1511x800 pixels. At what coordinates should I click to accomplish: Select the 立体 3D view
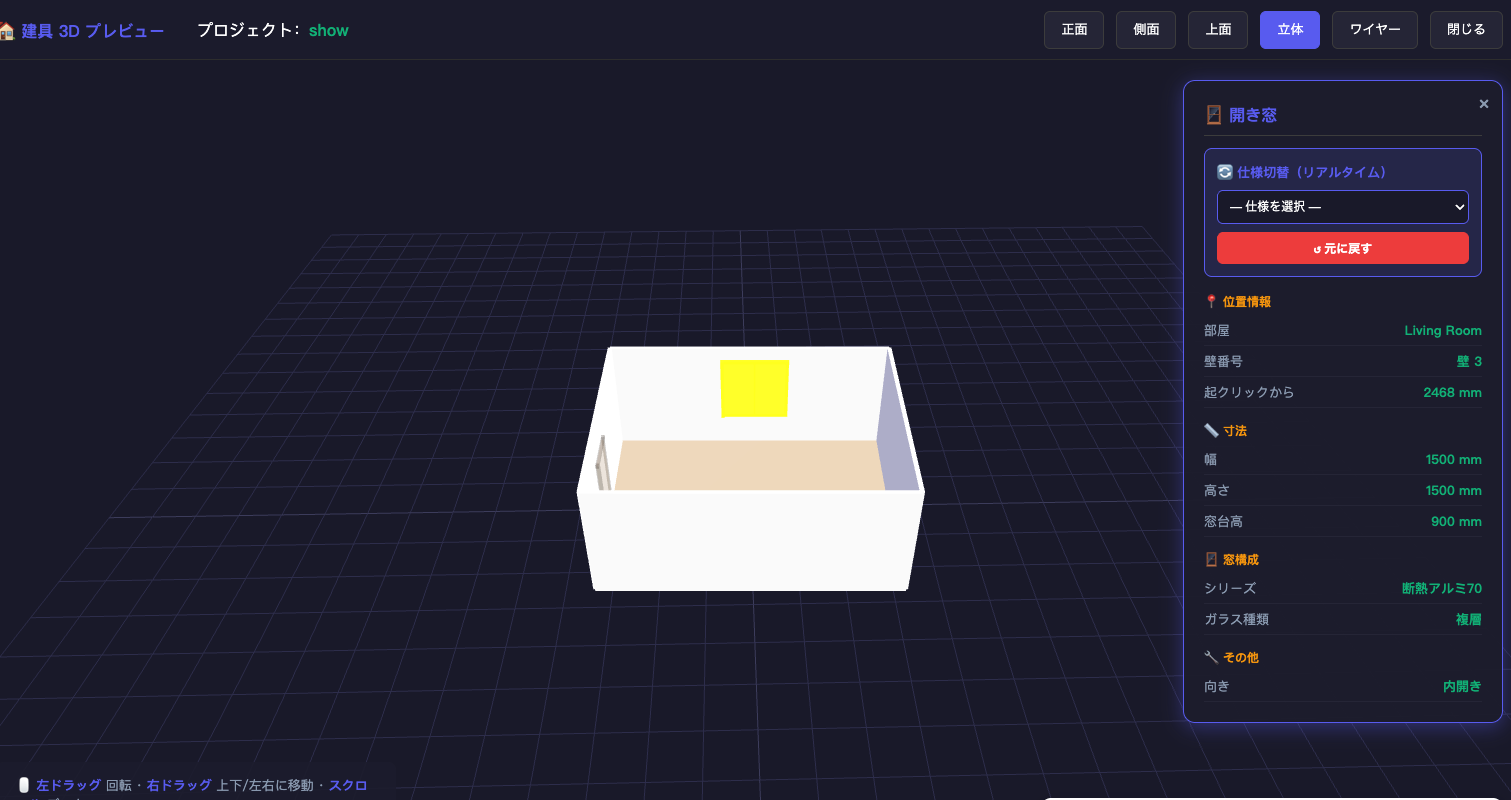1290,30
